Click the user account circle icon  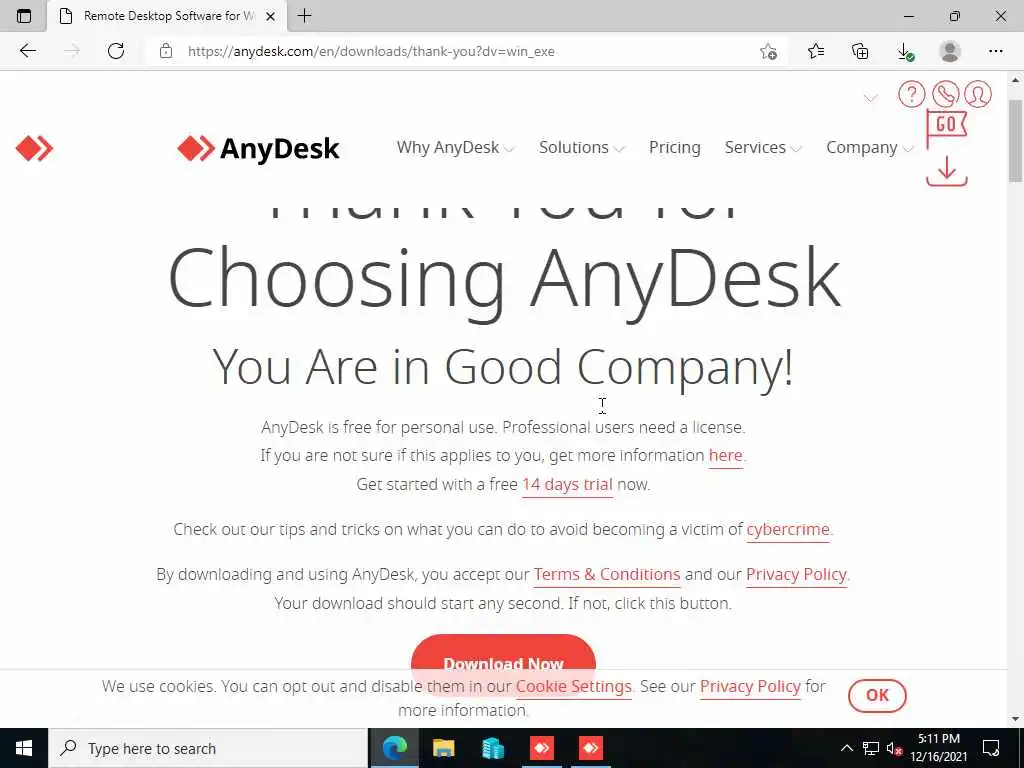click(x=978, y=94)
